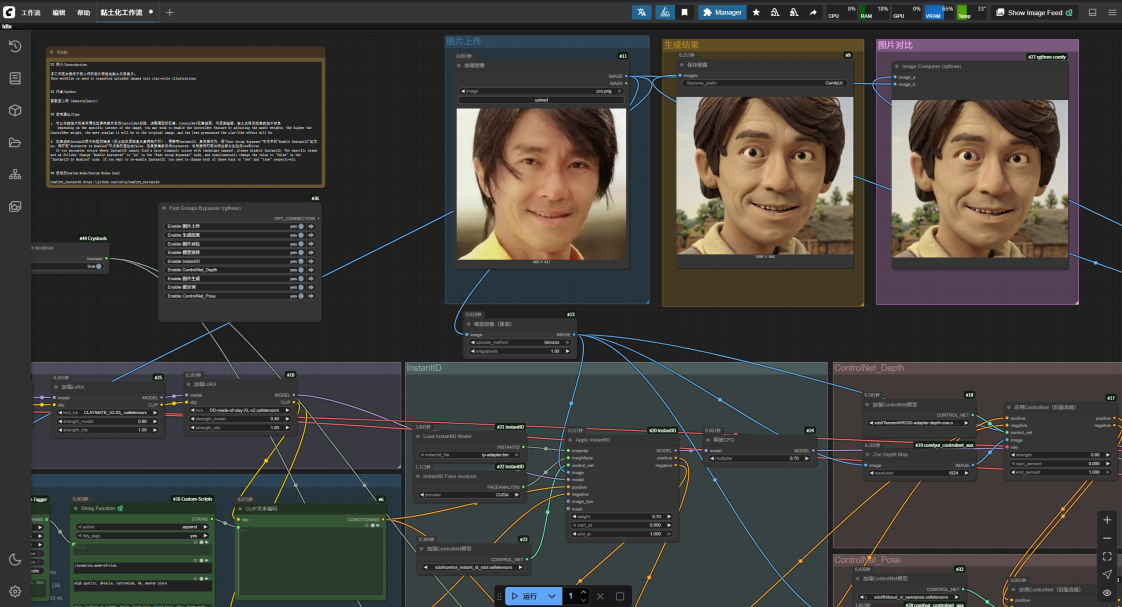Screen dimensions: 1122x607
Task: Open the 帮助 menu
Action: pyautogui.click(x=83, y=13)
